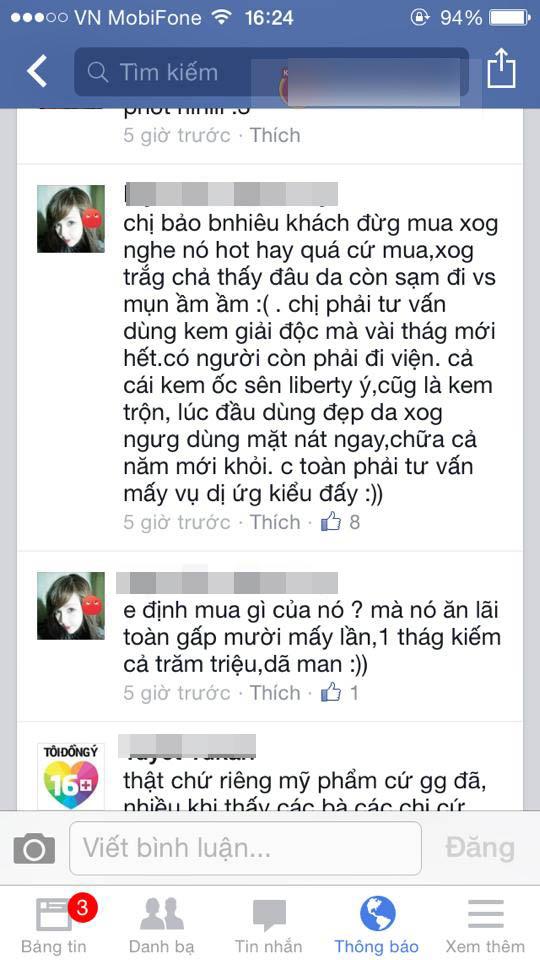Click Thích under the long liberty comment
This screenshot has height=960, width=540.
(275, 522)
